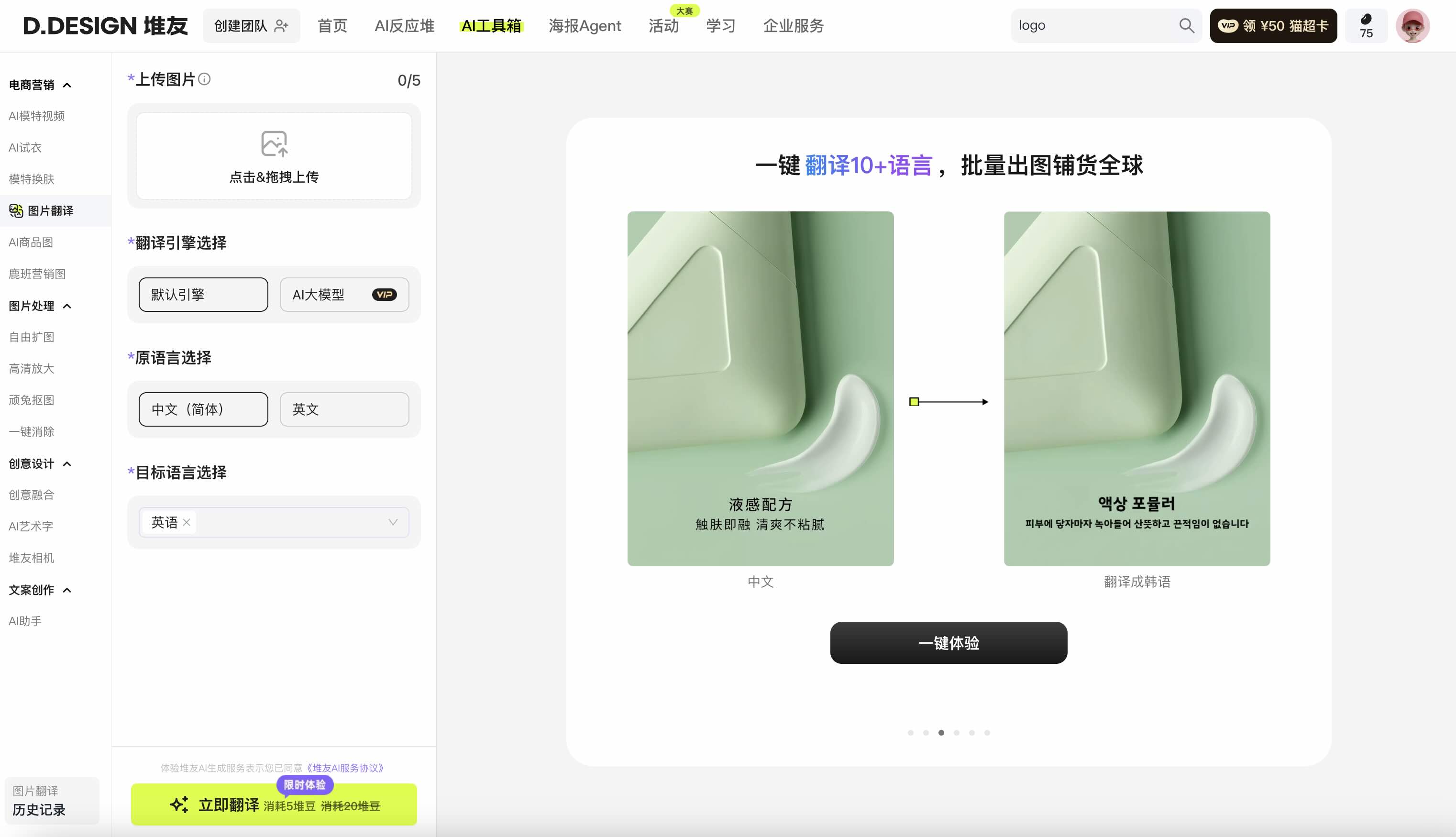The width and height of the screenshot is (1456, 837).
Task: Open the AI反应堆 menu item
Action: point(404,25)
